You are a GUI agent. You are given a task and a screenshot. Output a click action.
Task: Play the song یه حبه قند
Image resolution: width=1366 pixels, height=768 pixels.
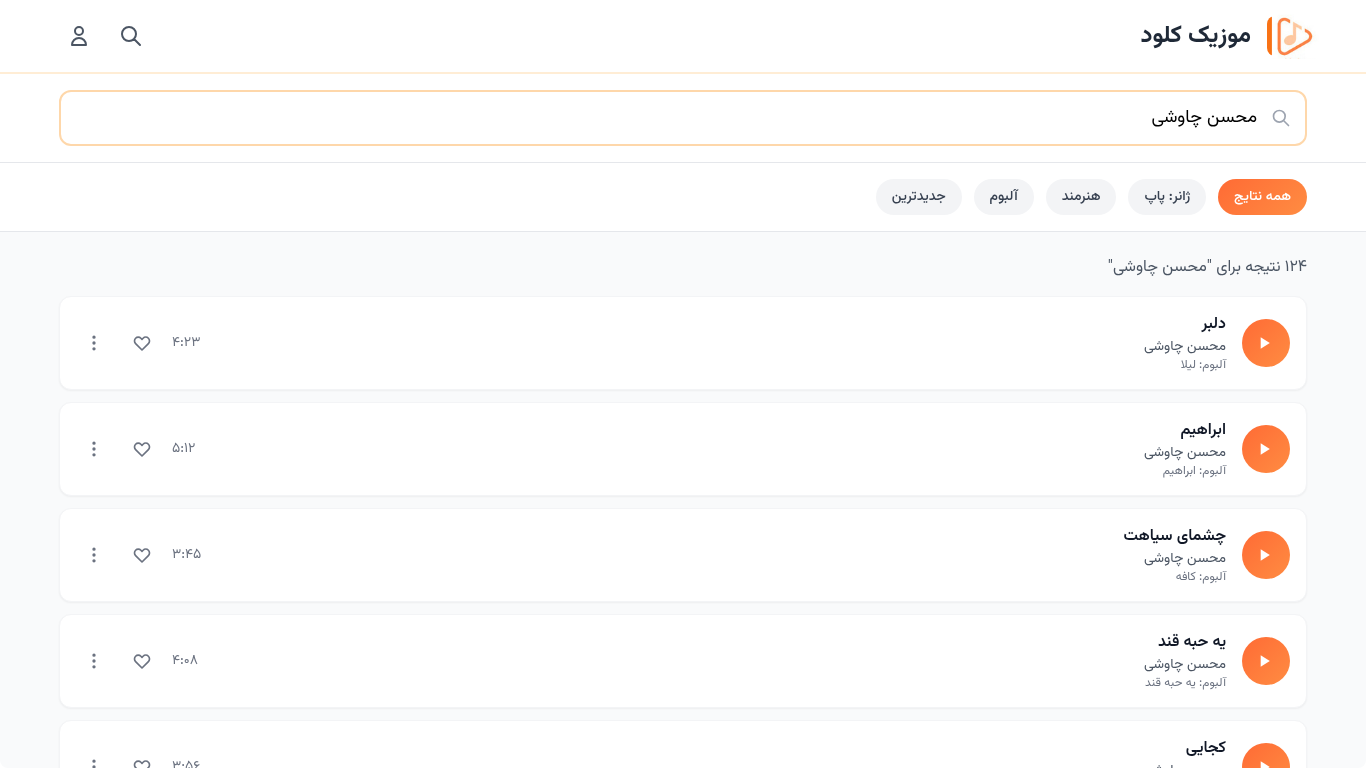(1265, 661)
